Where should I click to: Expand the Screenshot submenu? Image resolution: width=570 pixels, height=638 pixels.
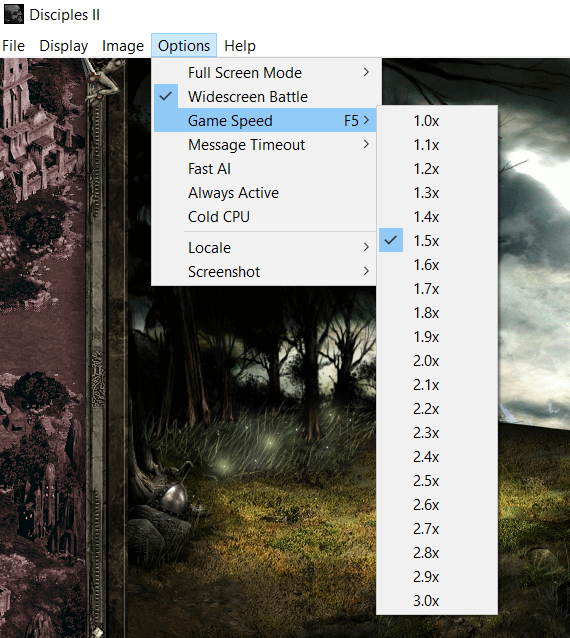pos(264,271)
